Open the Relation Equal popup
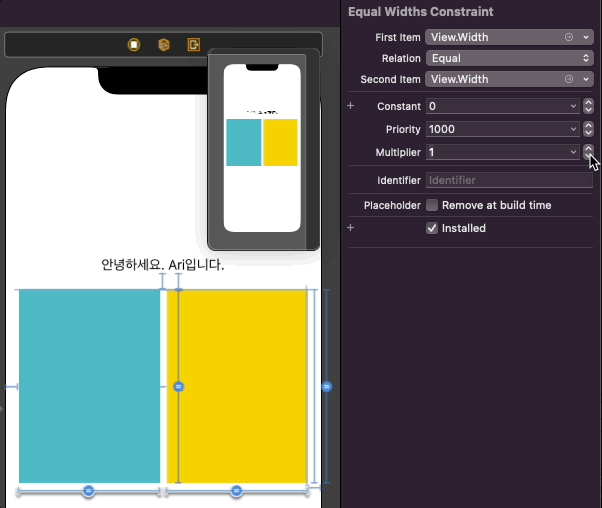Image resolution: width=602 pixels, height=508 pixels. pos(509,58)
